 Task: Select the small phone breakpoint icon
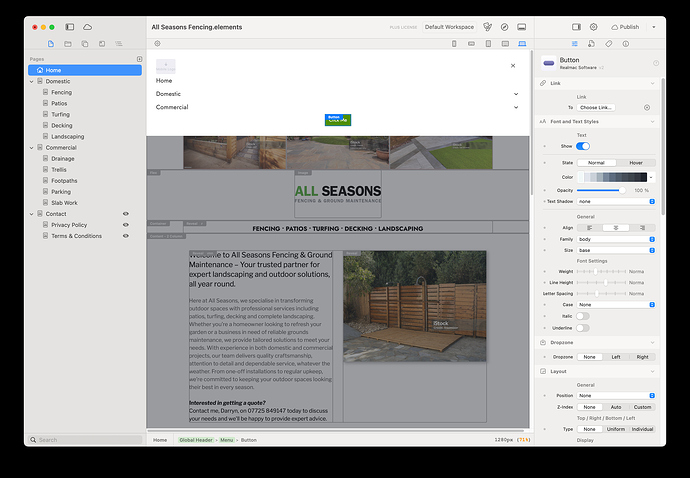click(x=454, y=44)
